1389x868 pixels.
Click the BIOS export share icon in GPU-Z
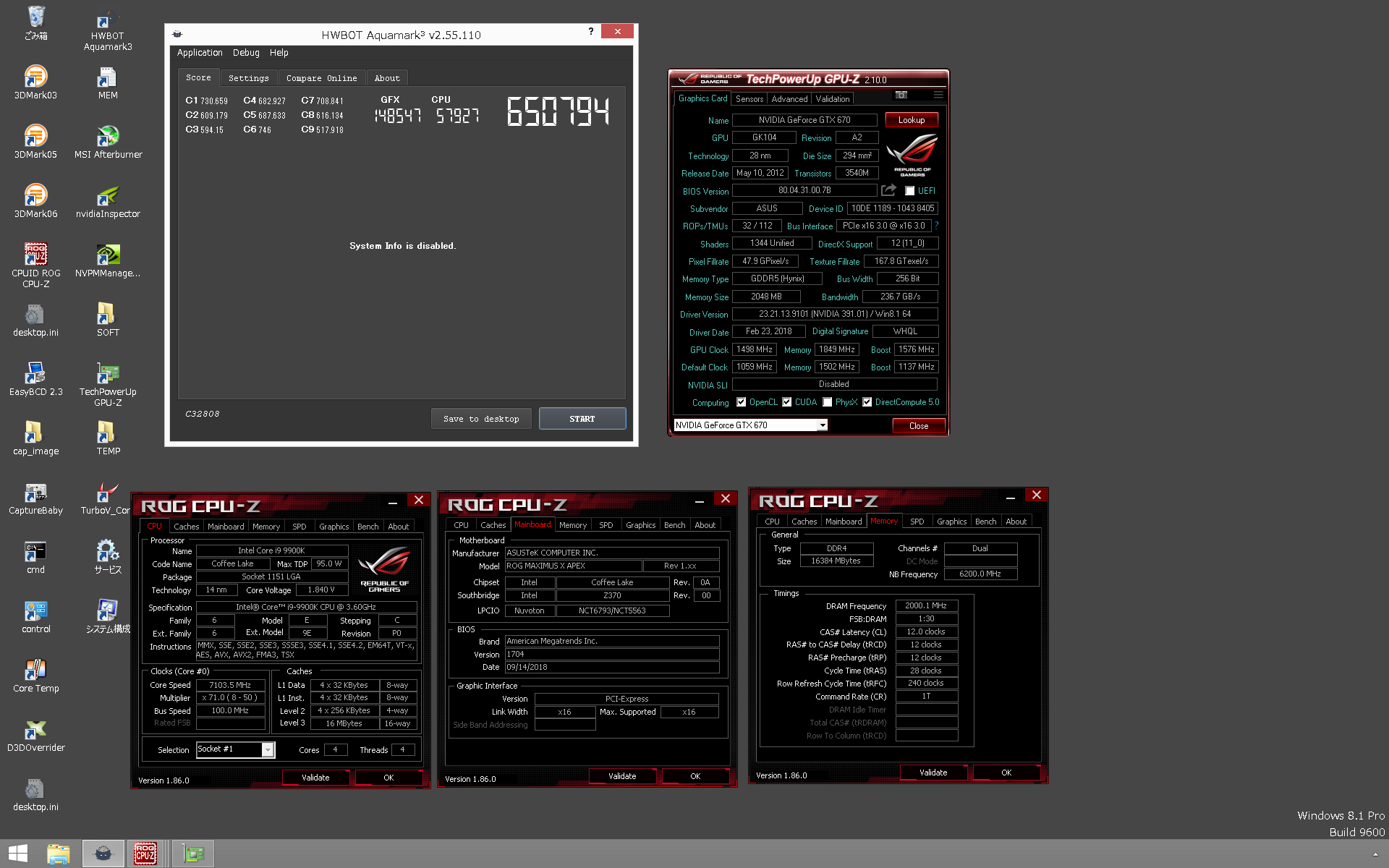[889, 190]
